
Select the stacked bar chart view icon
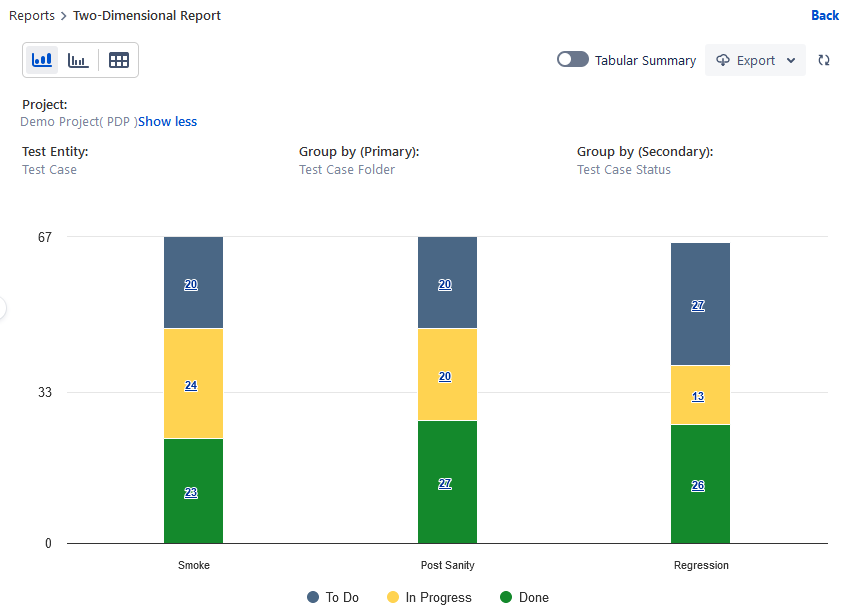point(42,60)
